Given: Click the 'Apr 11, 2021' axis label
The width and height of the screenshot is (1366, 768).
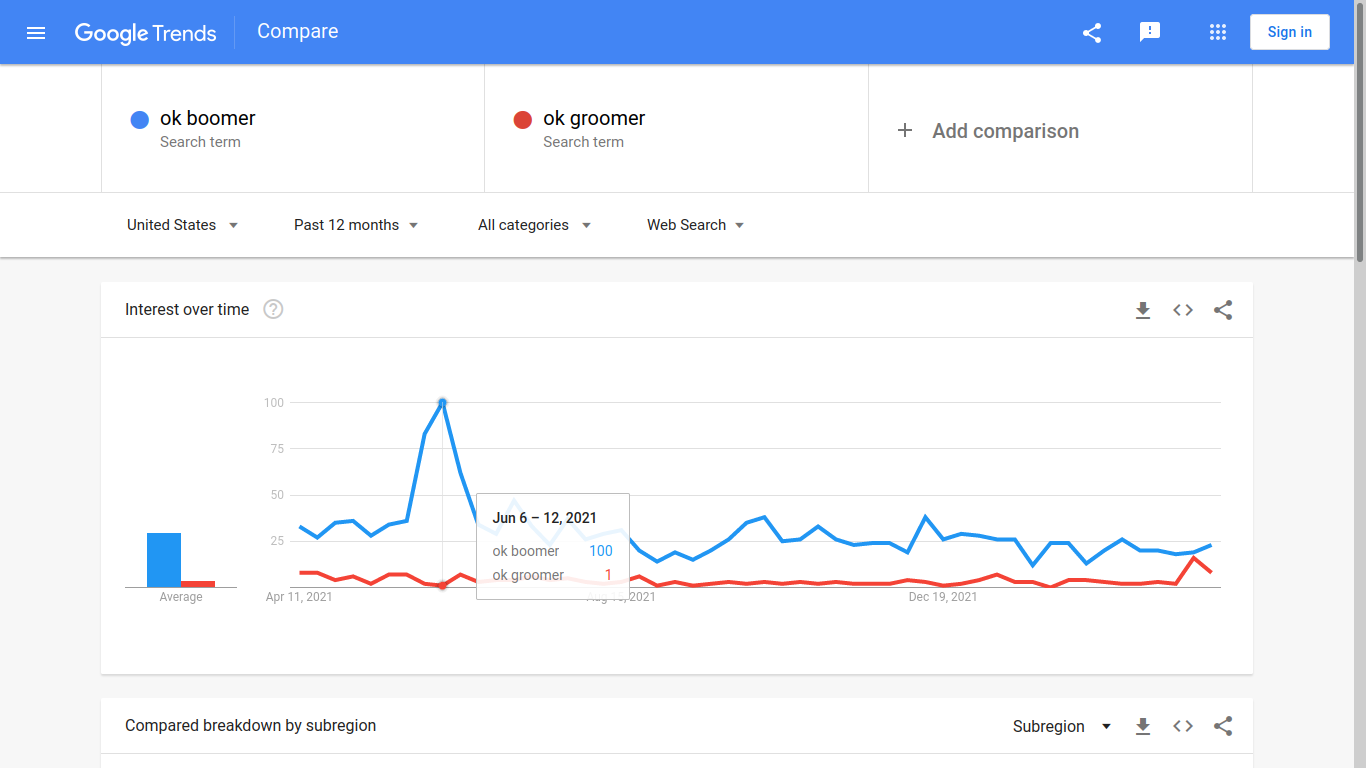Looking at the screenshot, I should (299, 597).
